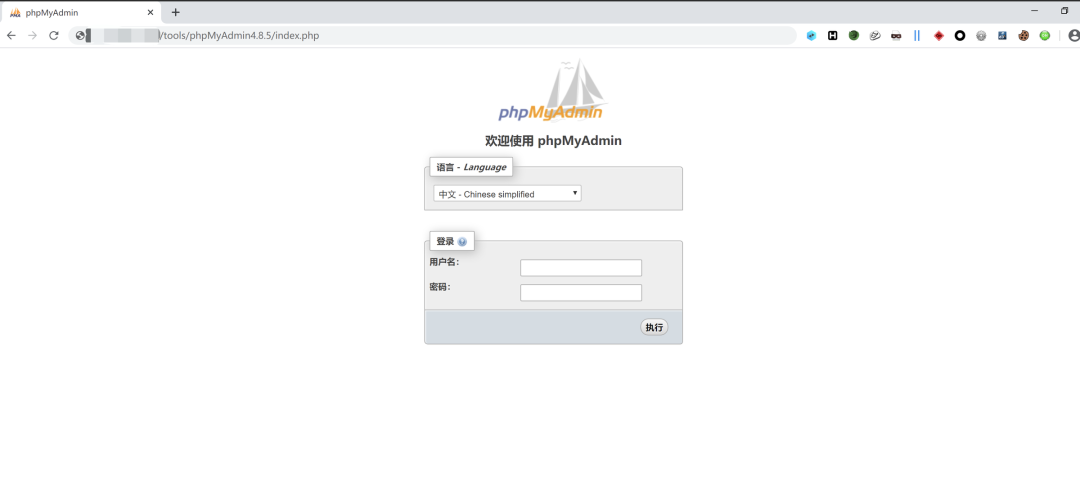The height and width of the screenshot is (499, 1080).
Task: Click the username (用户名) input field
Action: [581, 268]
